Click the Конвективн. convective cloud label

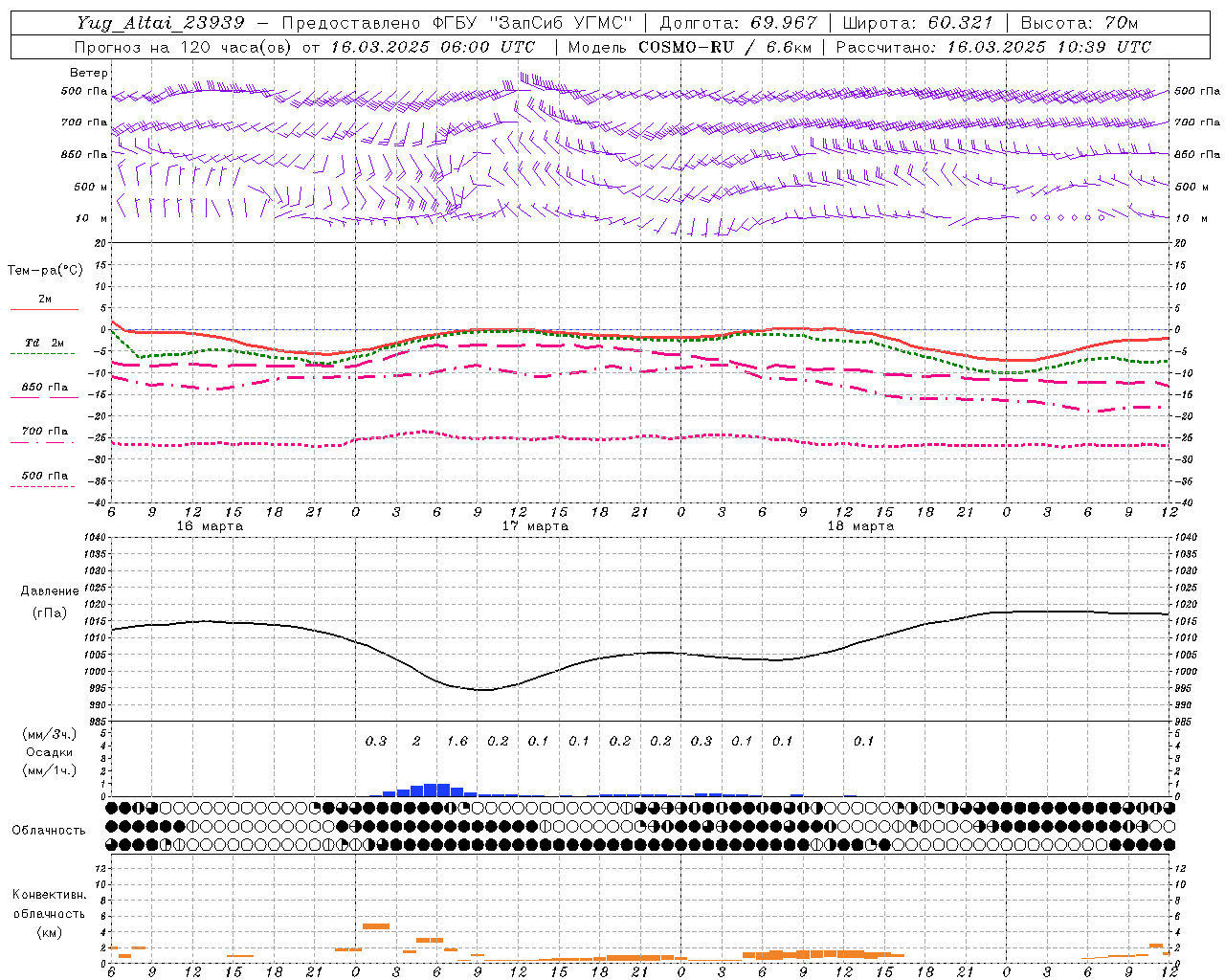49,895
